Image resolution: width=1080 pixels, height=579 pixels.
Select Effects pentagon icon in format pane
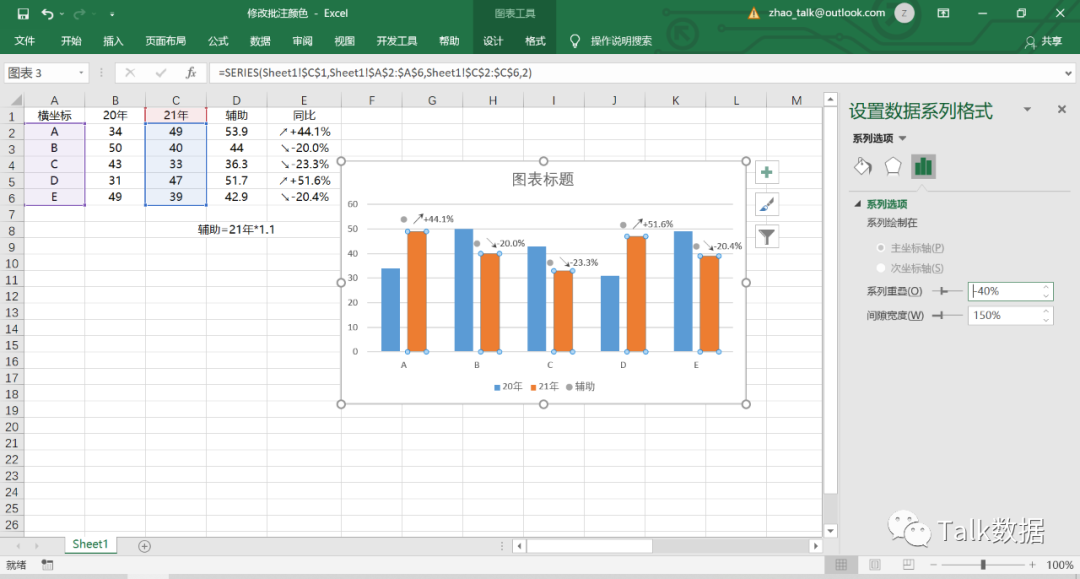893,166
